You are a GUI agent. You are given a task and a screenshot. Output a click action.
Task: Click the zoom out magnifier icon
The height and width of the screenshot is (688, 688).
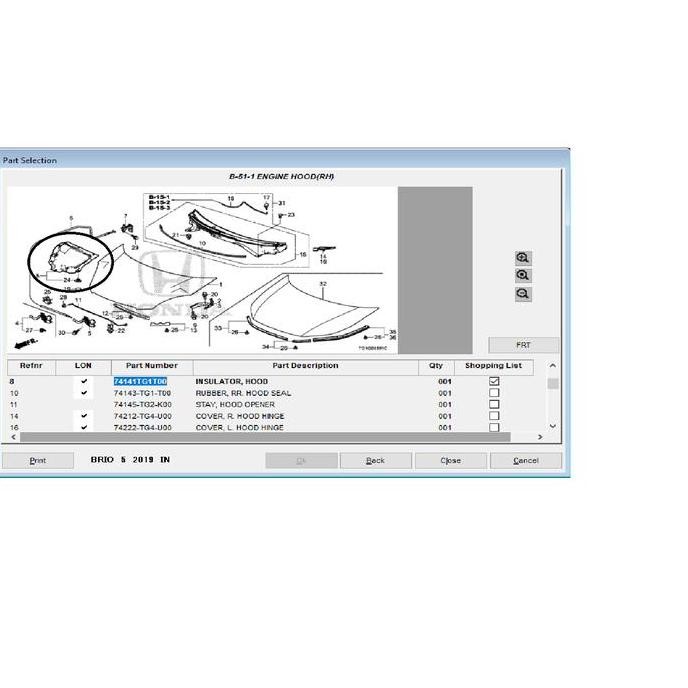(522, 294)
